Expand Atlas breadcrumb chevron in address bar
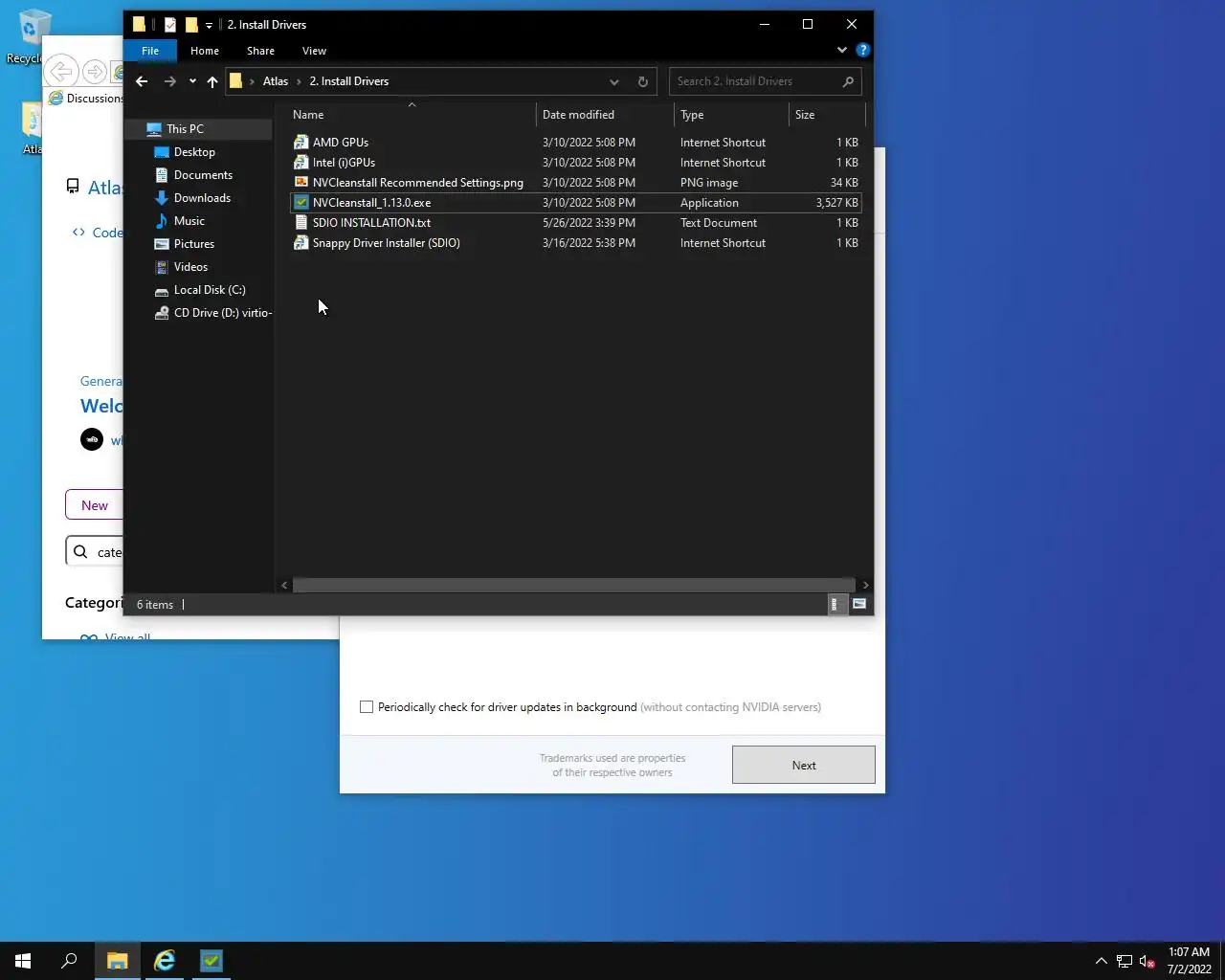Screen dimensions: 1225x980 299,81
